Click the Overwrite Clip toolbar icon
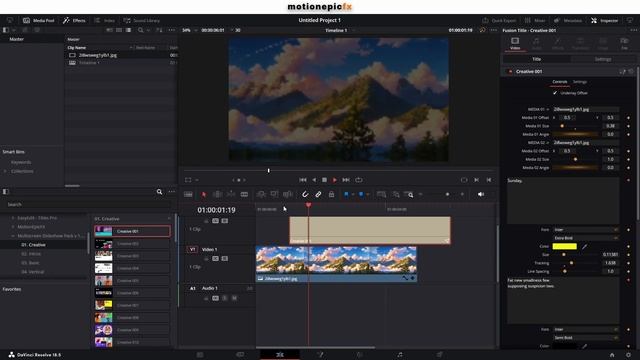The image size is (640, 360). point(275,195)
